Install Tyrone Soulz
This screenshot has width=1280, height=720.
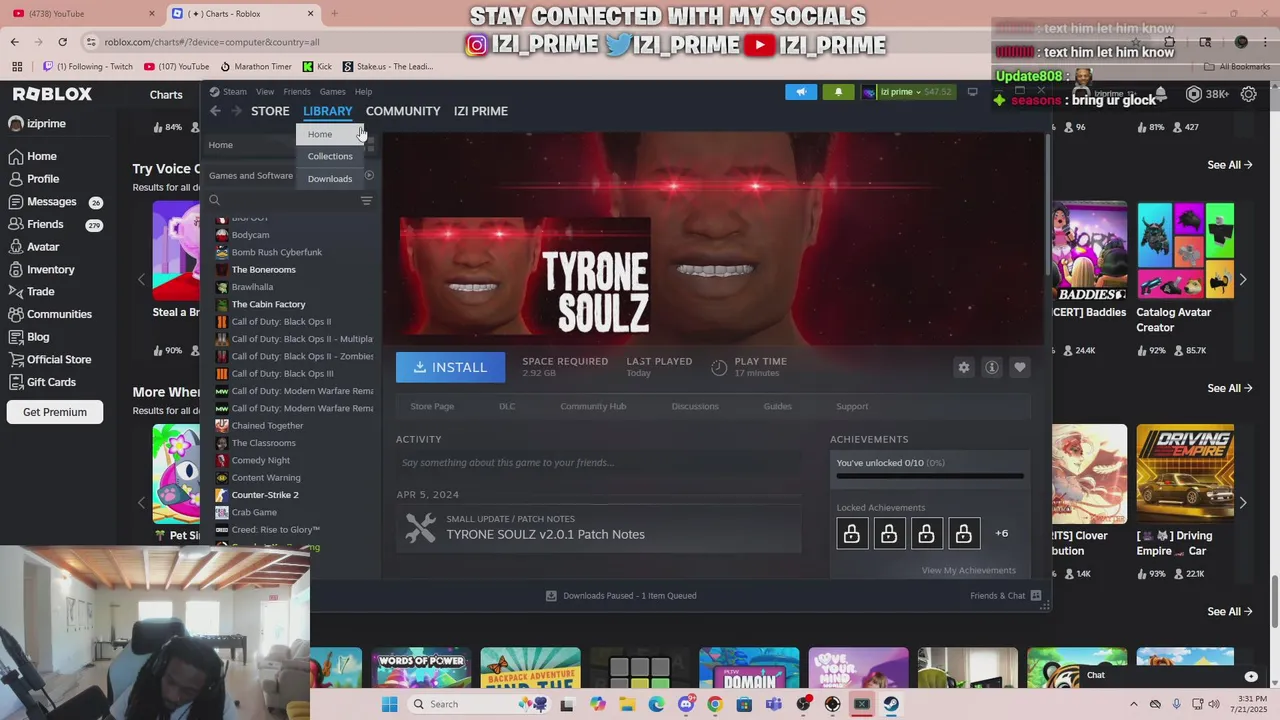[451, 367]
